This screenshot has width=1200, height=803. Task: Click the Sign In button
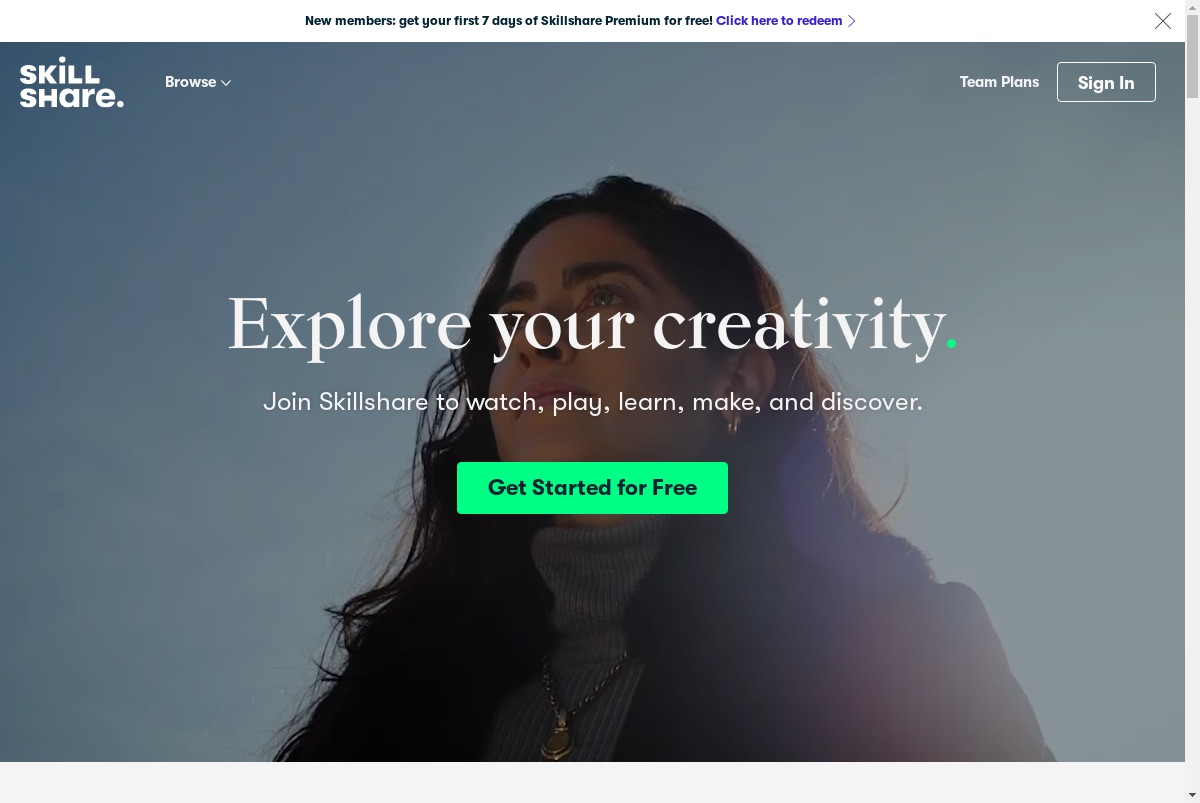point(1106,82)
